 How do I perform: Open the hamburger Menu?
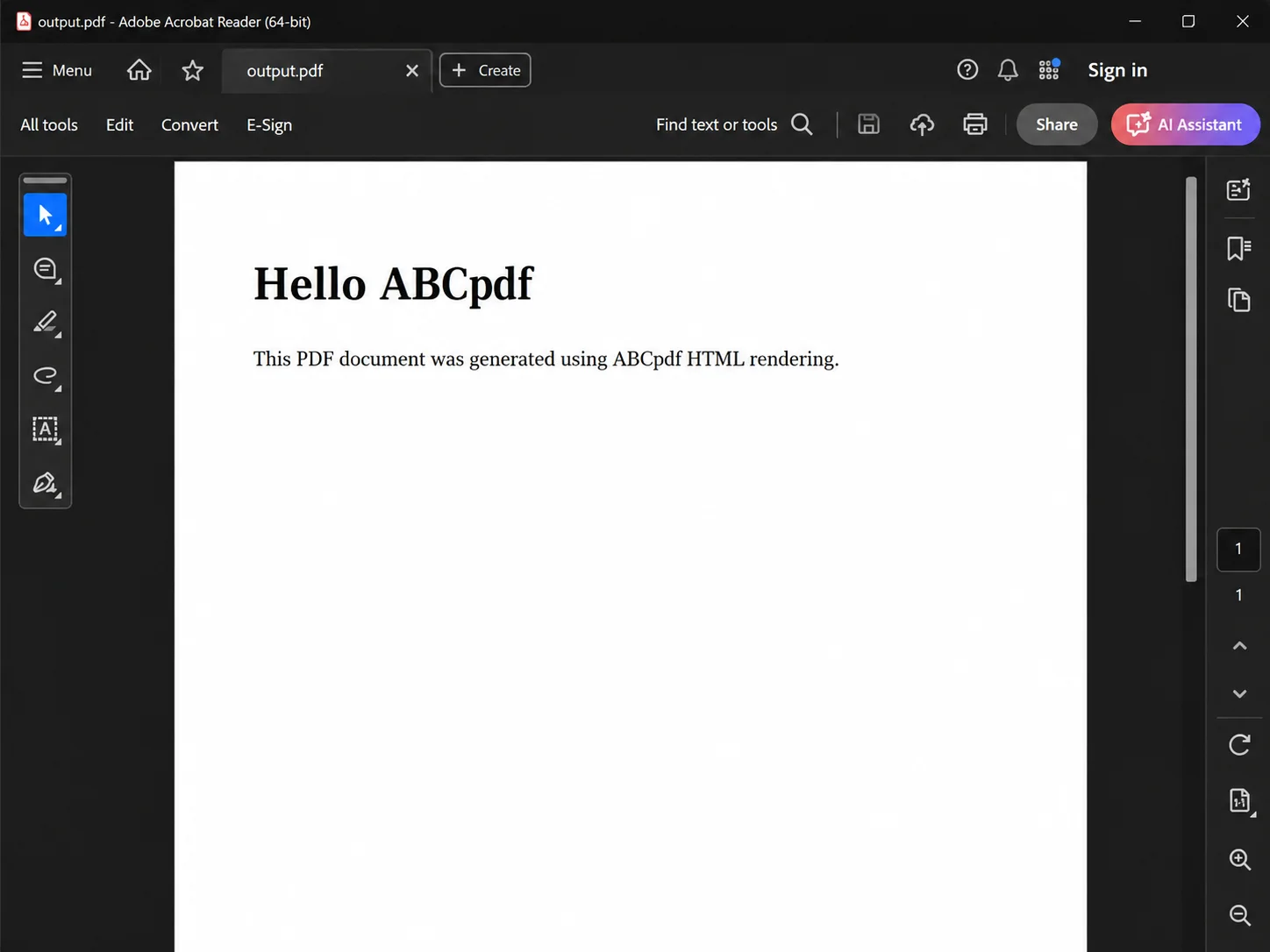point(56,70)
